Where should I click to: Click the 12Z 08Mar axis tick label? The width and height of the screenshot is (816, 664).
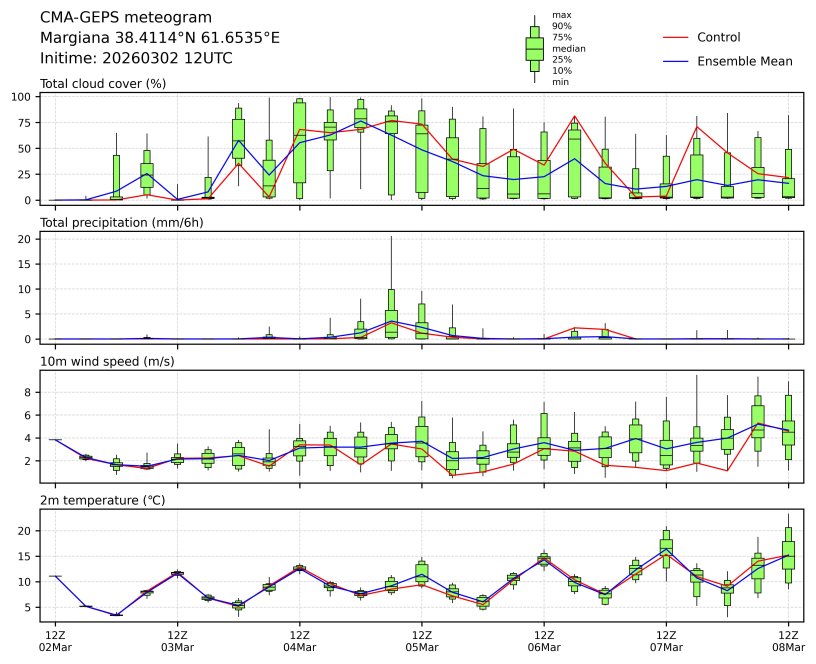(x=787, y=641)
